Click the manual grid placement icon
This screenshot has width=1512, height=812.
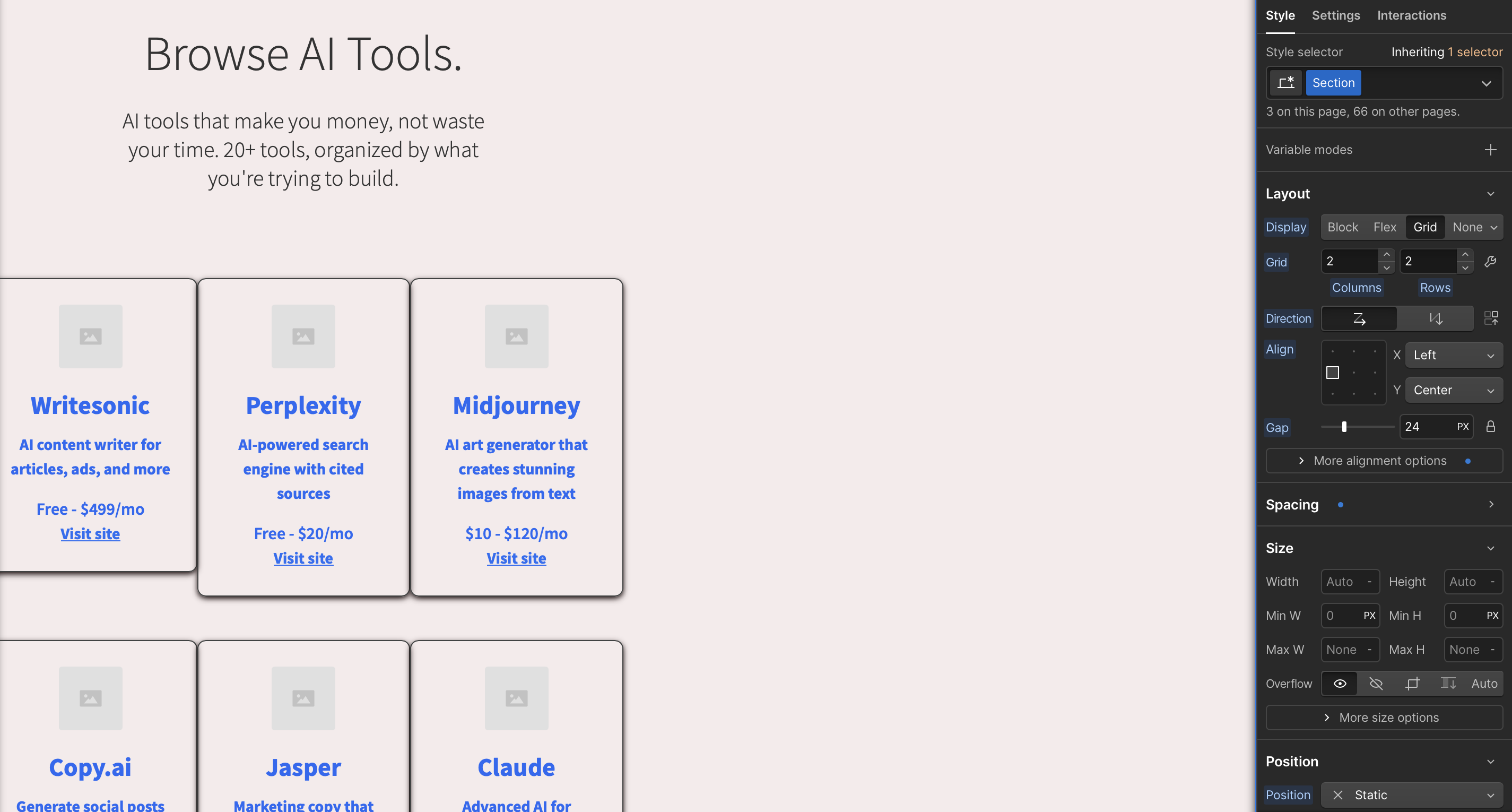tap(1491, 319)
